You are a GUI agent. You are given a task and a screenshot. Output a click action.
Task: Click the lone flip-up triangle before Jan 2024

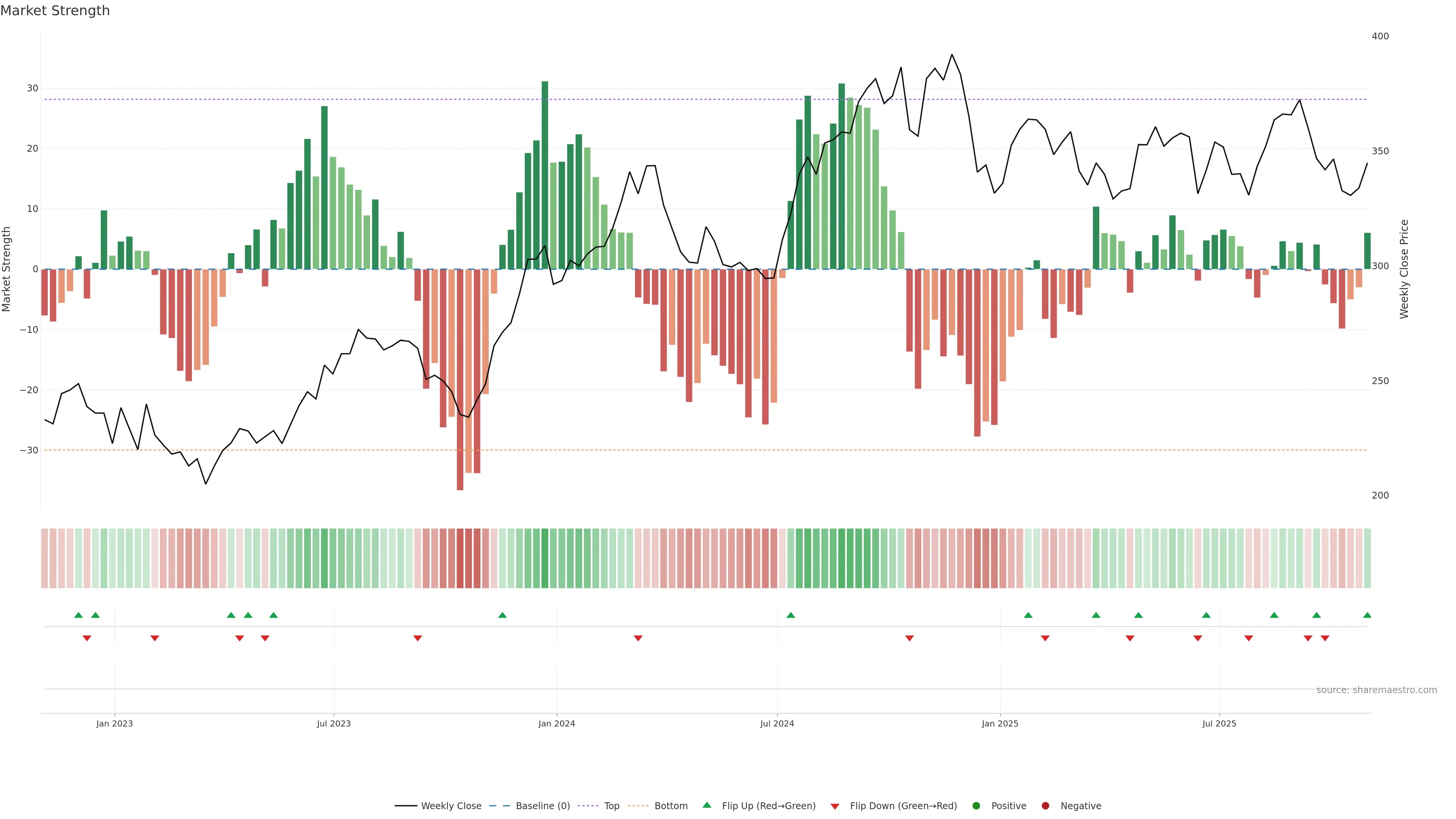[502, 615]
